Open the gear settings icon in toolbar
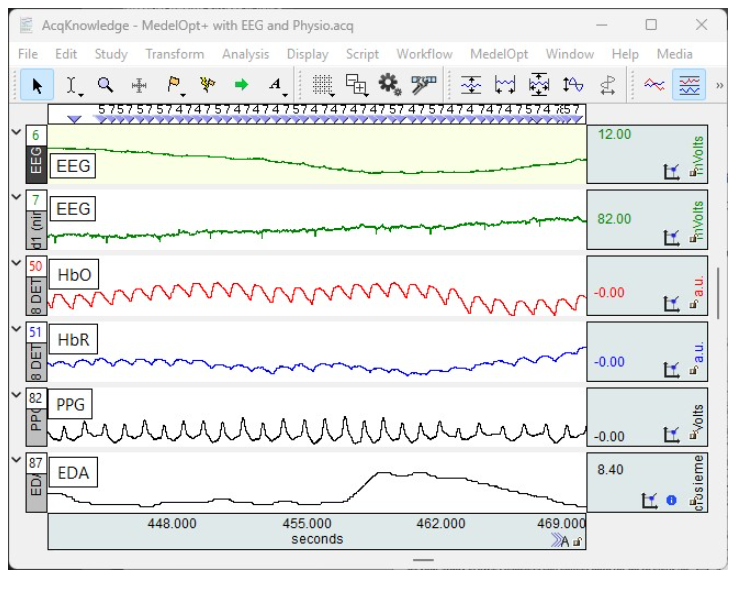The height and width of the screenshot is (589, 741). [x=389, y=86]
